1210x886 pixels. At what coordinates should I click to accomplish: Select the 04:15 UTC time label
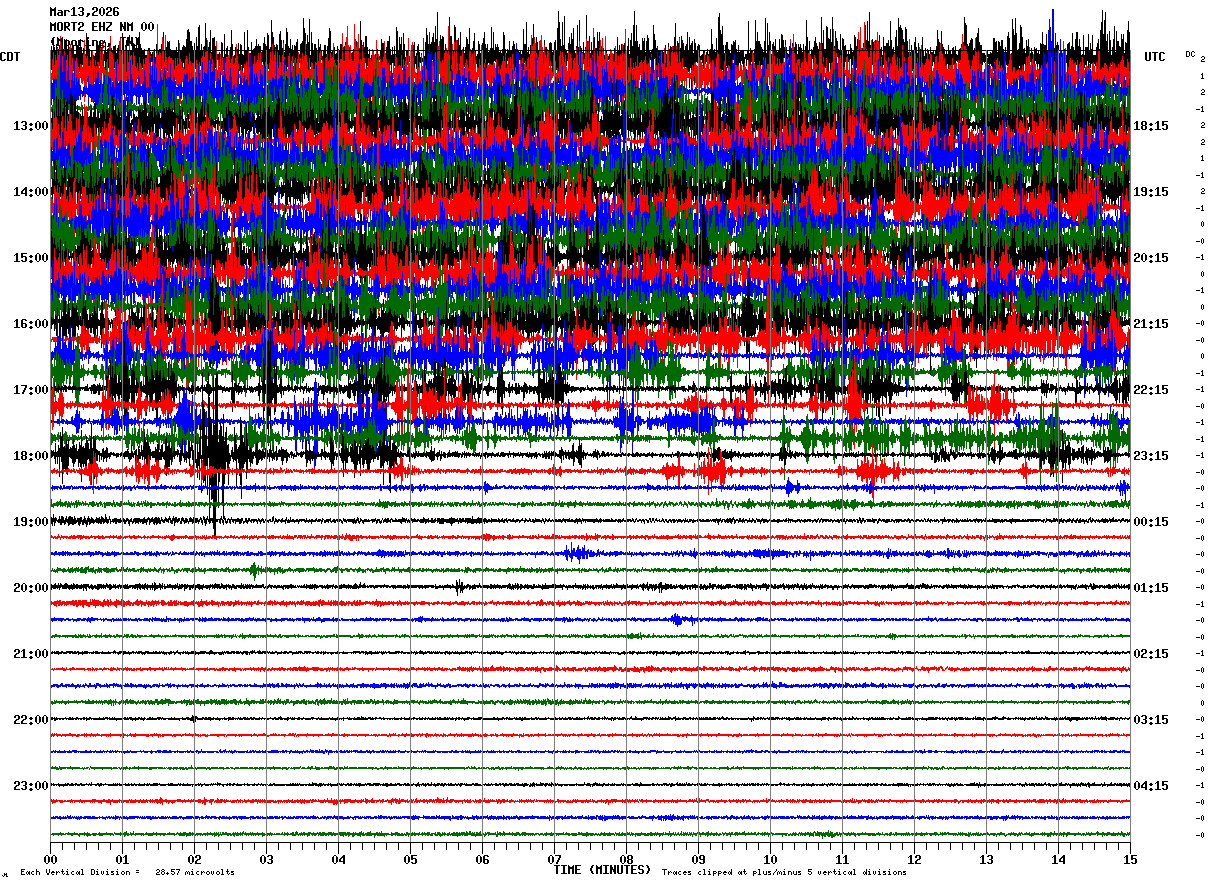click(x=1151, y=786)
